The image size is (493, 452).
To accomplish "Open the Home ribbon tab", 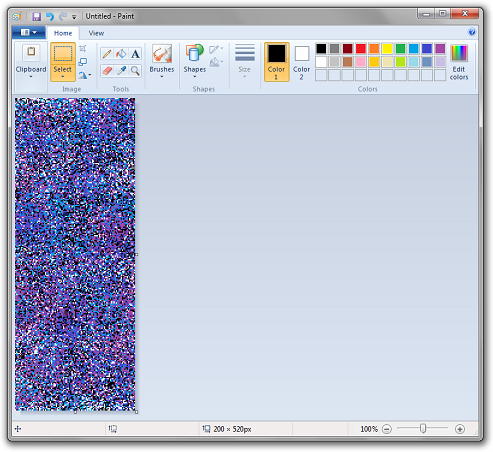I will point(63,33).
